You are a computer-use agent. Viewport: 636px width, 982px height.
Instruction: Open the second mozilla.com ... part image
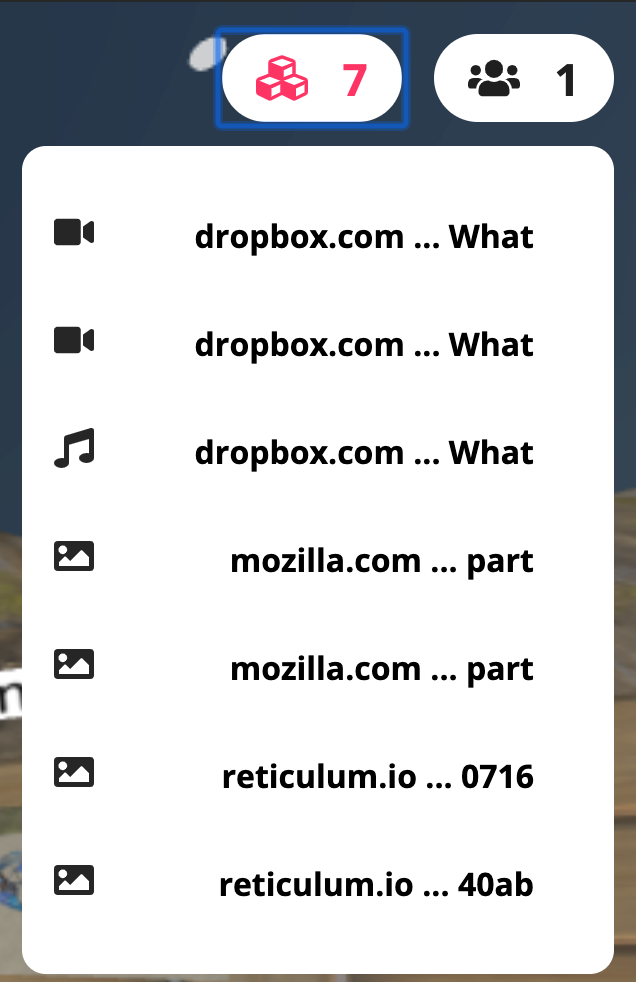click(x=318, y=669)
